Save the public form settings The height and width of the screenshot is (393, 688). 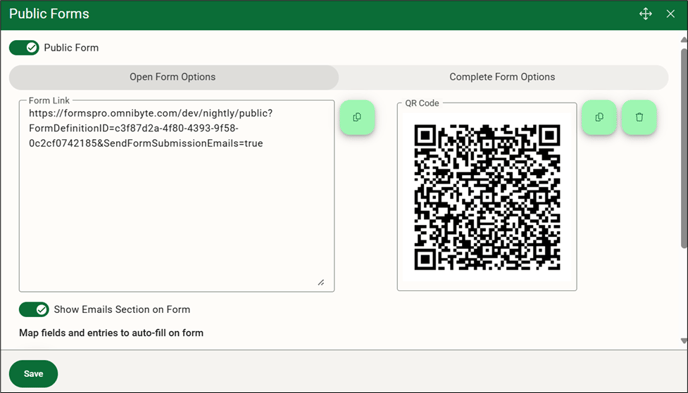pos(33,374)
